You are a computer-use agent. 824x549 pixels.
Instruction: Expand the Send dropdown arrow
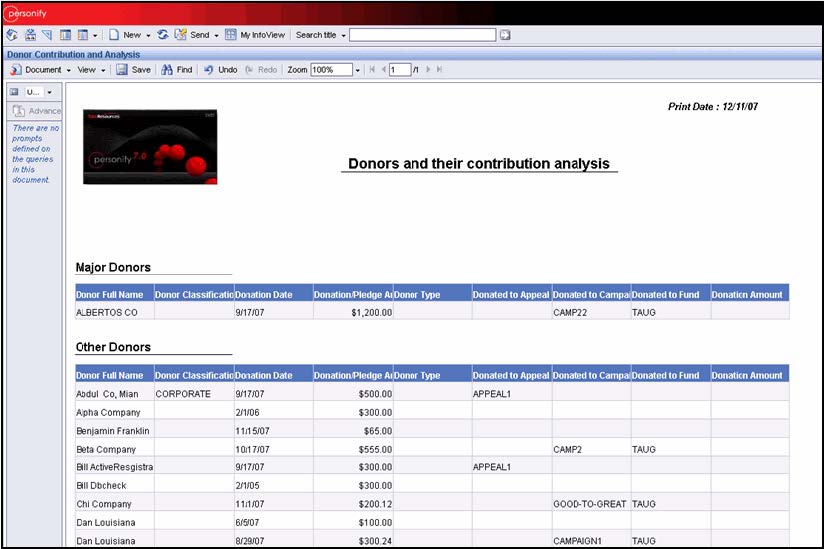pyautogui.click(x=216, y=35)
